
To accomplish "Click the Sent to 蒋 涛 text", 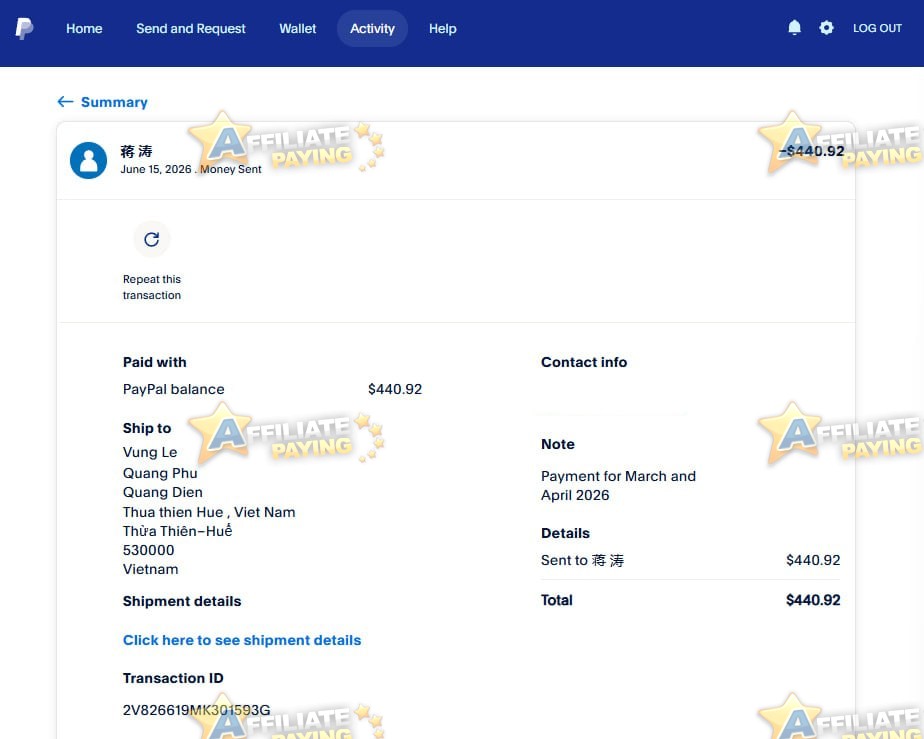I will 582,560.
